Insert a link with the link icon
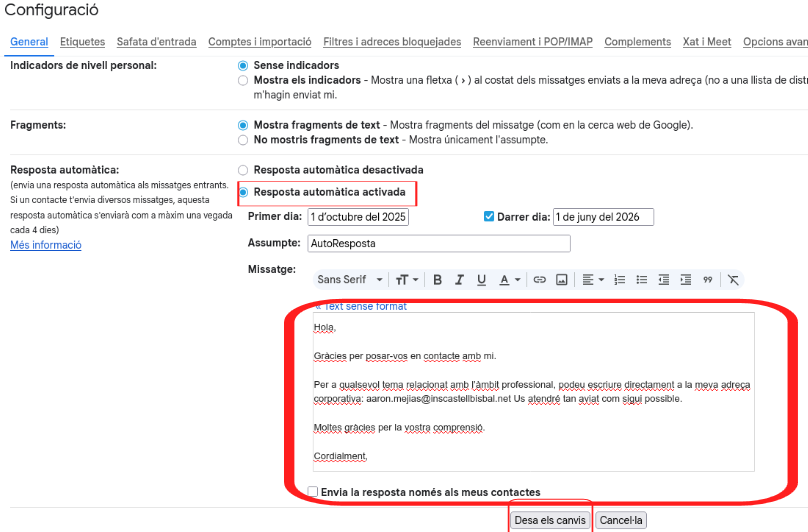Image resolution: width=808 pixels, height=532 pixels. pyautogui.click(x=539, y=280)
